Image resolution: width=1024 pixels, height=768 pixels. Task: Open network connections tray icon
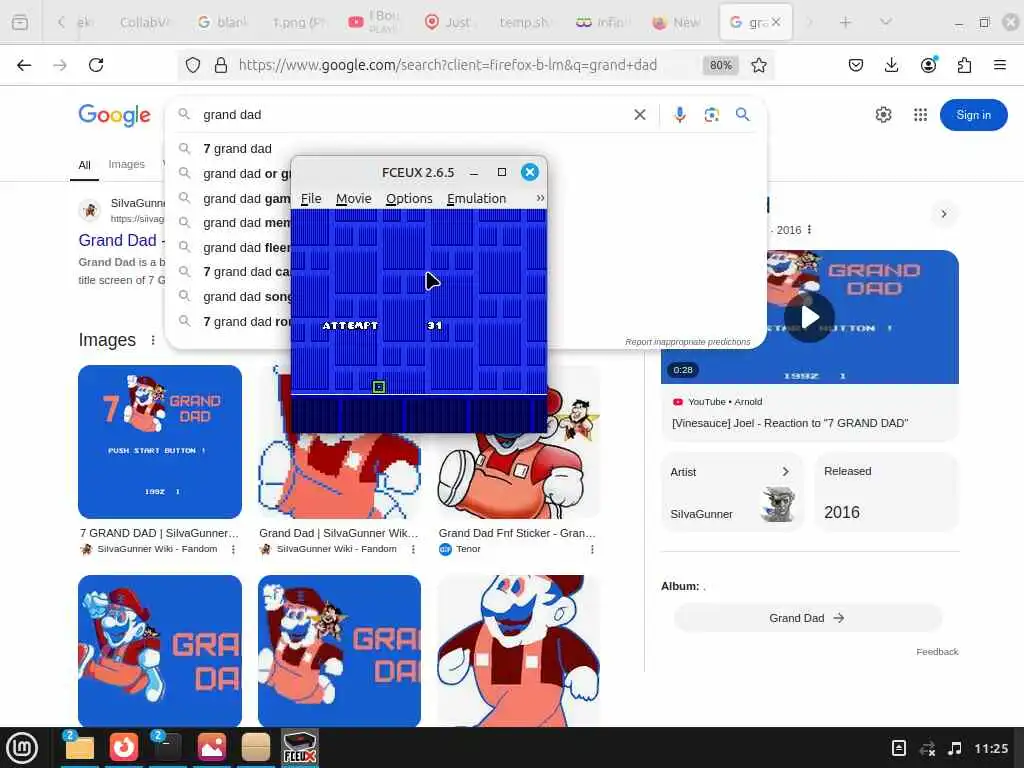click(x=927, y=748)
